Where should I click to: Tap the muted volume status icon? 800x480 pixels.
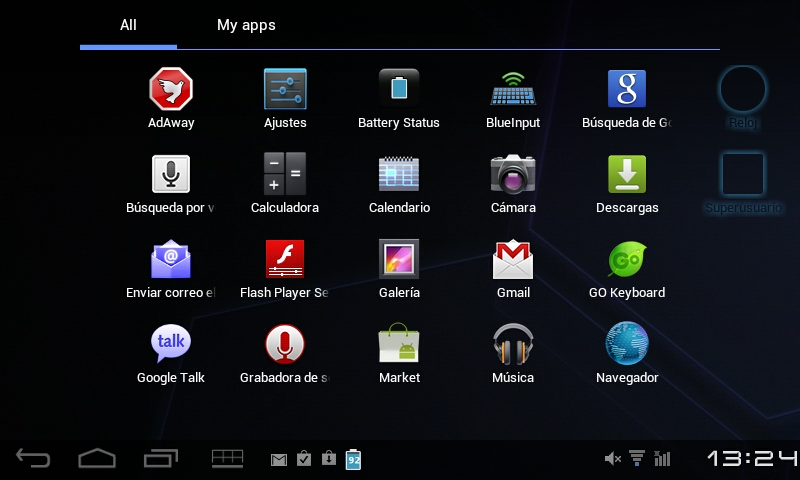point(613,459)
